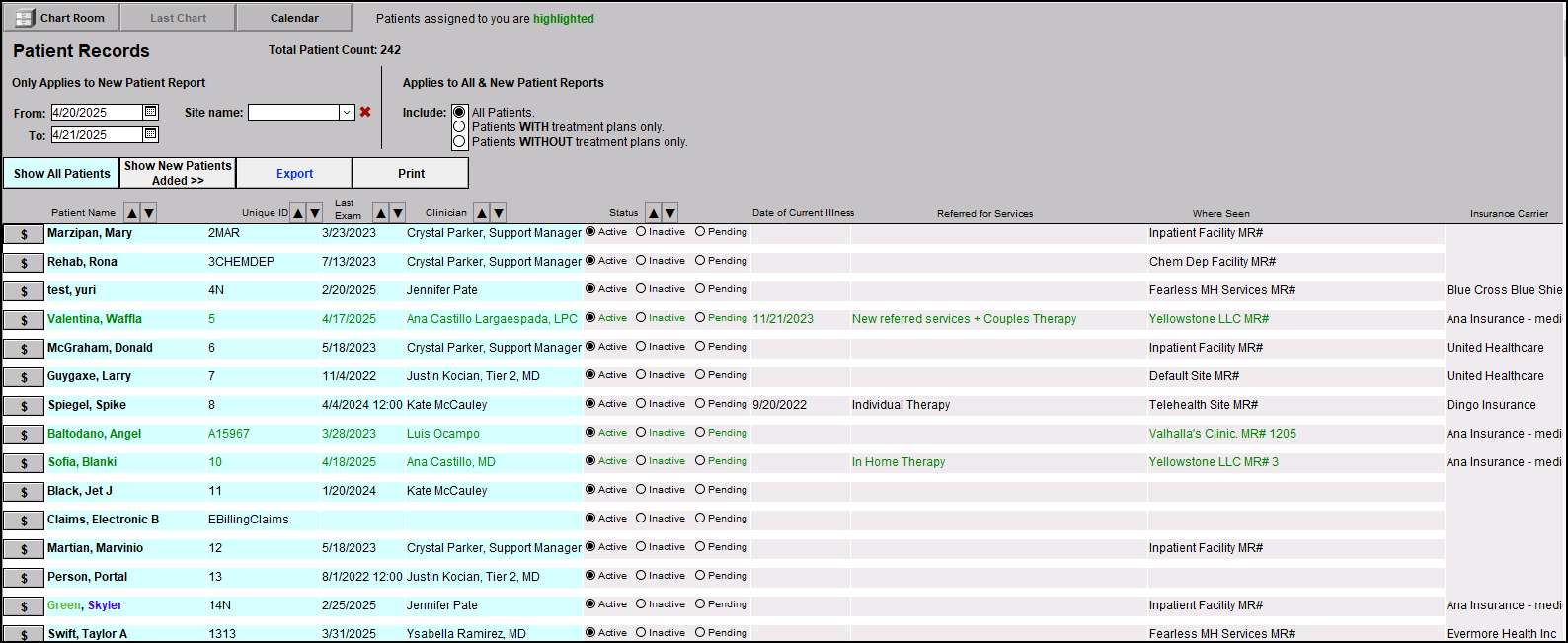Expand the Site name dropdown
The width and height of the screenshot is (1568, 643).
(347, 113)
